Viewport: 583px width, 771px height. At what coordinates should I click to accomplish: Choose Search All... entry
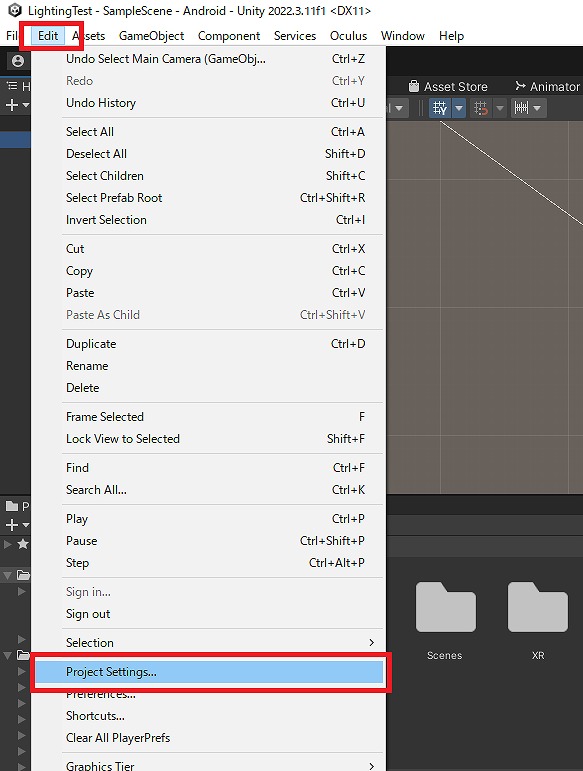pyautogui.click(x=209, y=490)
